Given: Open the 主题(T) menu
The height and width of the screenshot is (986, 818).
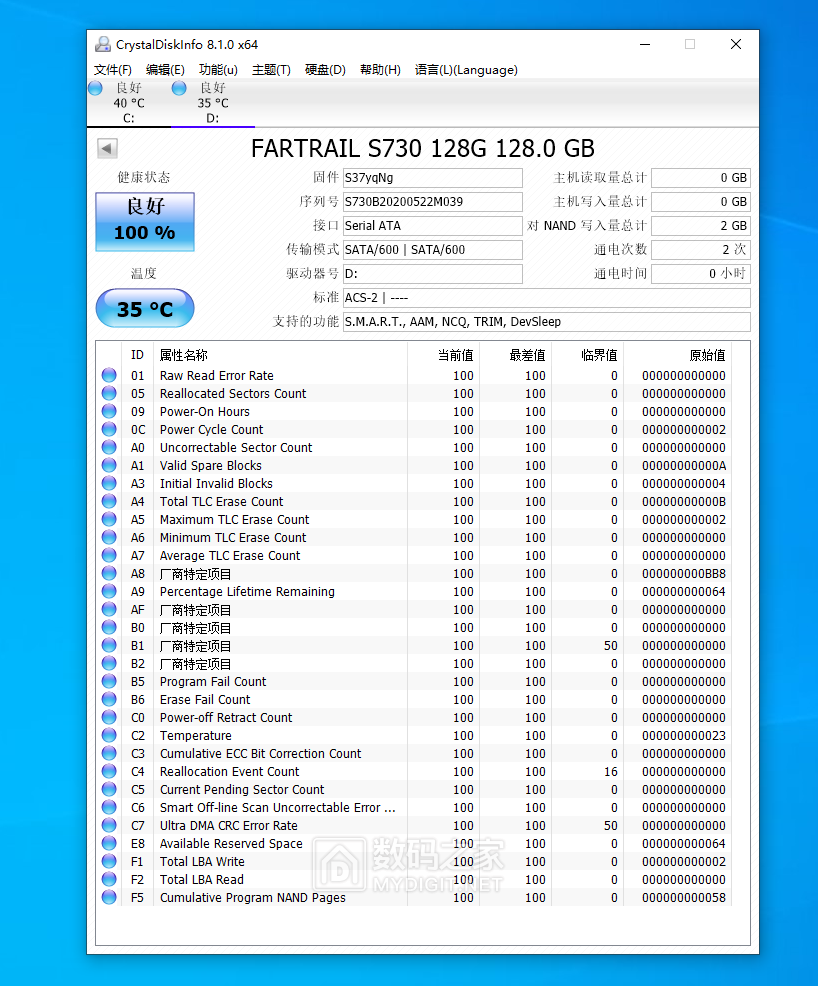Looking at the screenshot, I should click(271, 70).
